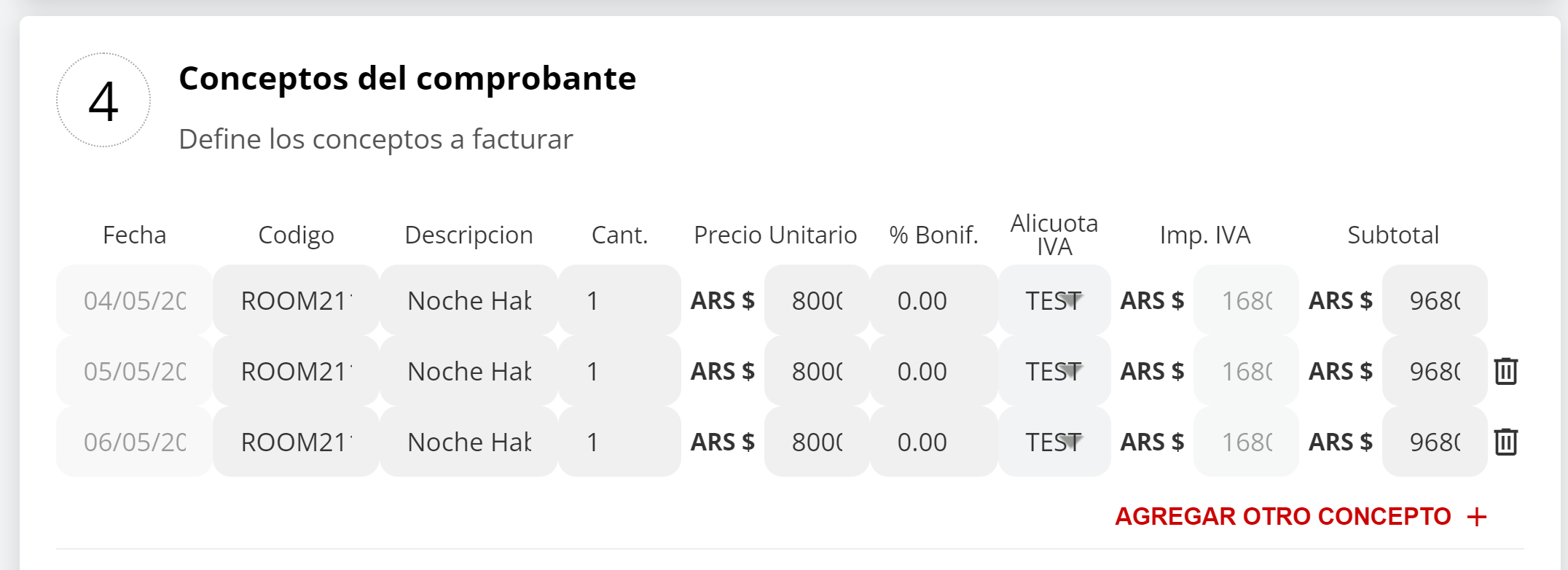Select the Subtotal 9680 field of the last row
The image size is (1568, 570).
pos(1434,441)
